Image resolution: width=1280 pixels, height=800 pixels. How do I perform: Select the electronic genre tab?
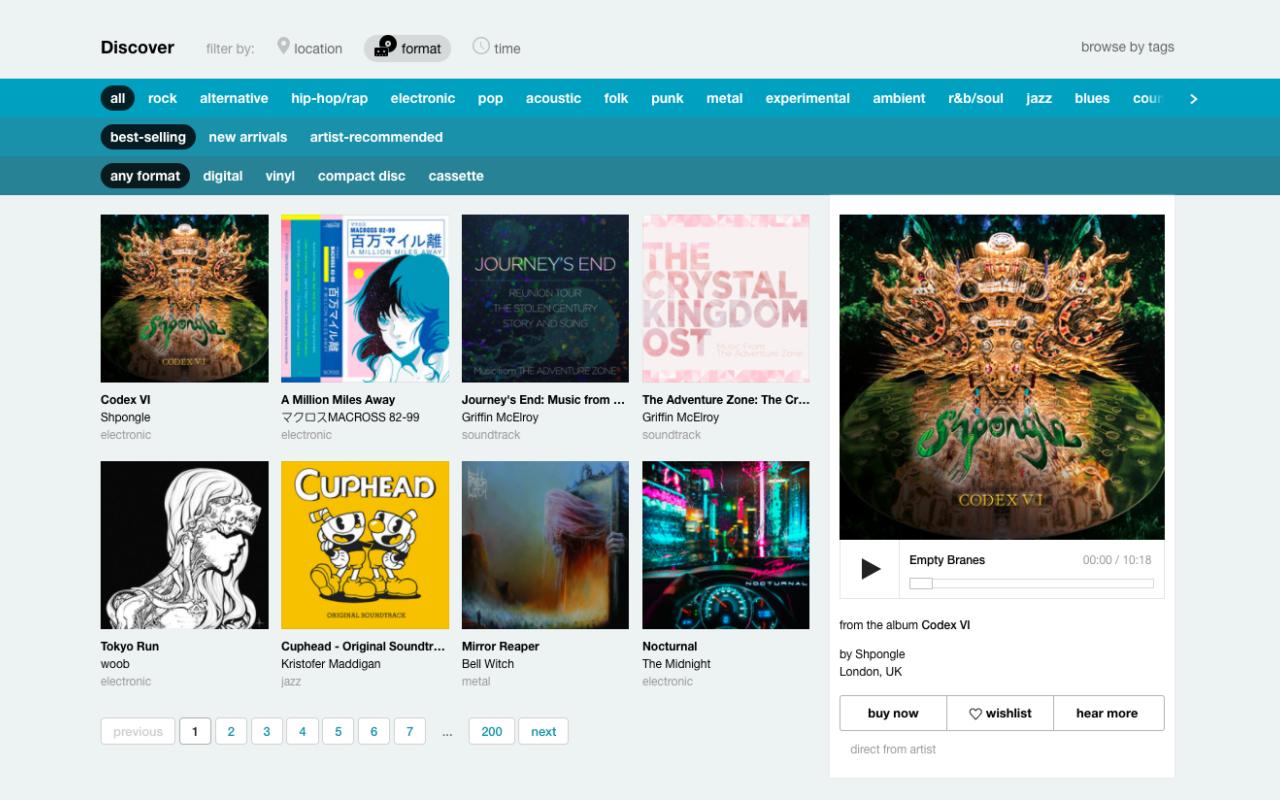[423, 98]
